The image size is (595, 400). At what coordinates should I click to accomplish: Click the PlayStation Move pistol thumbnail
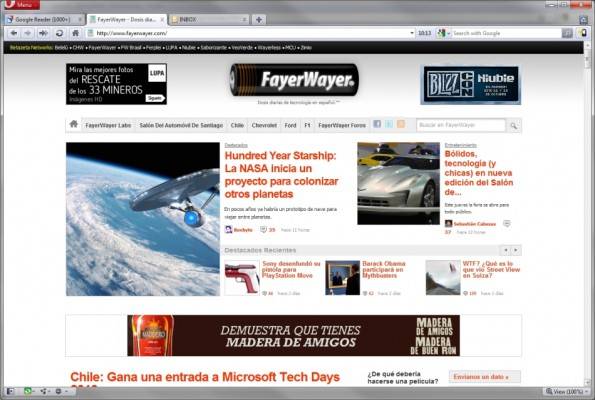point(242,278)
